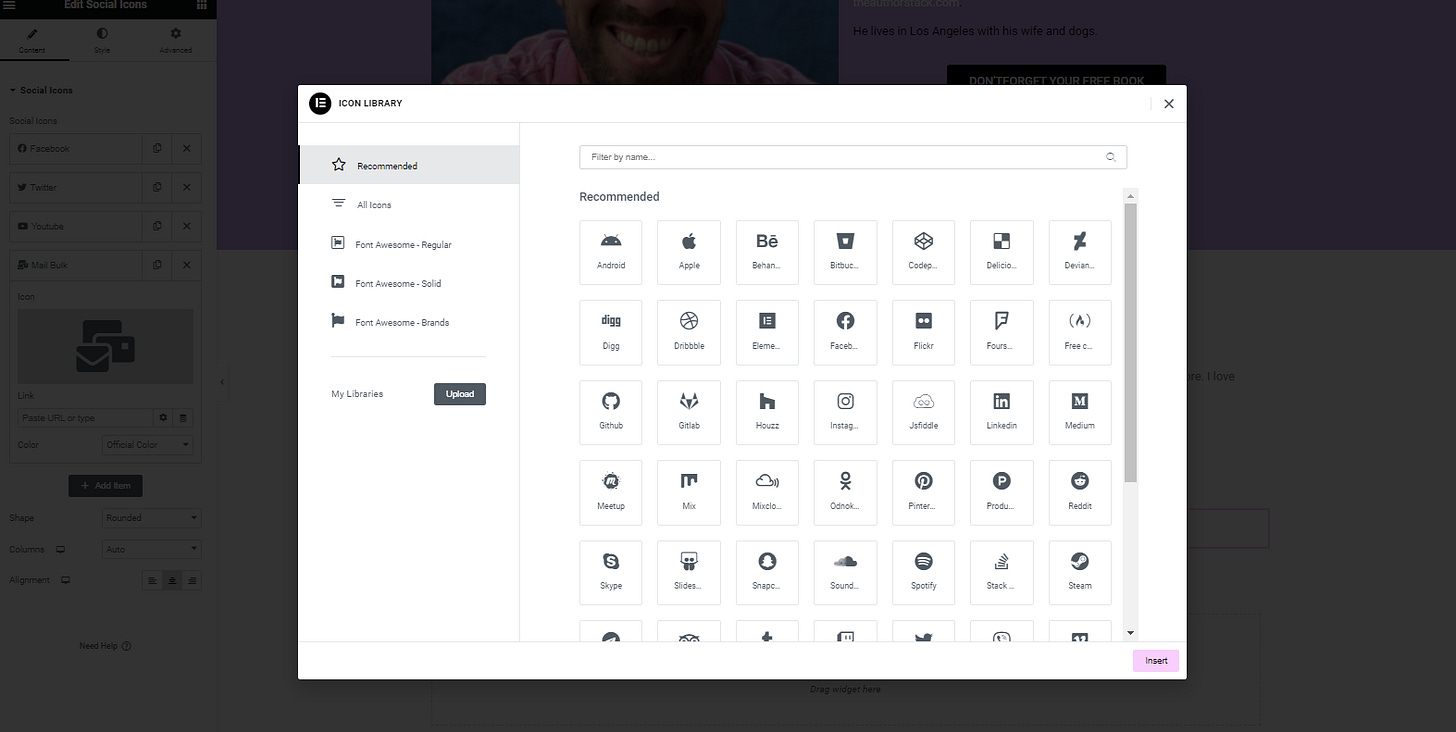Choose the Odnoklassniki icon

click(x=845, y=492)
